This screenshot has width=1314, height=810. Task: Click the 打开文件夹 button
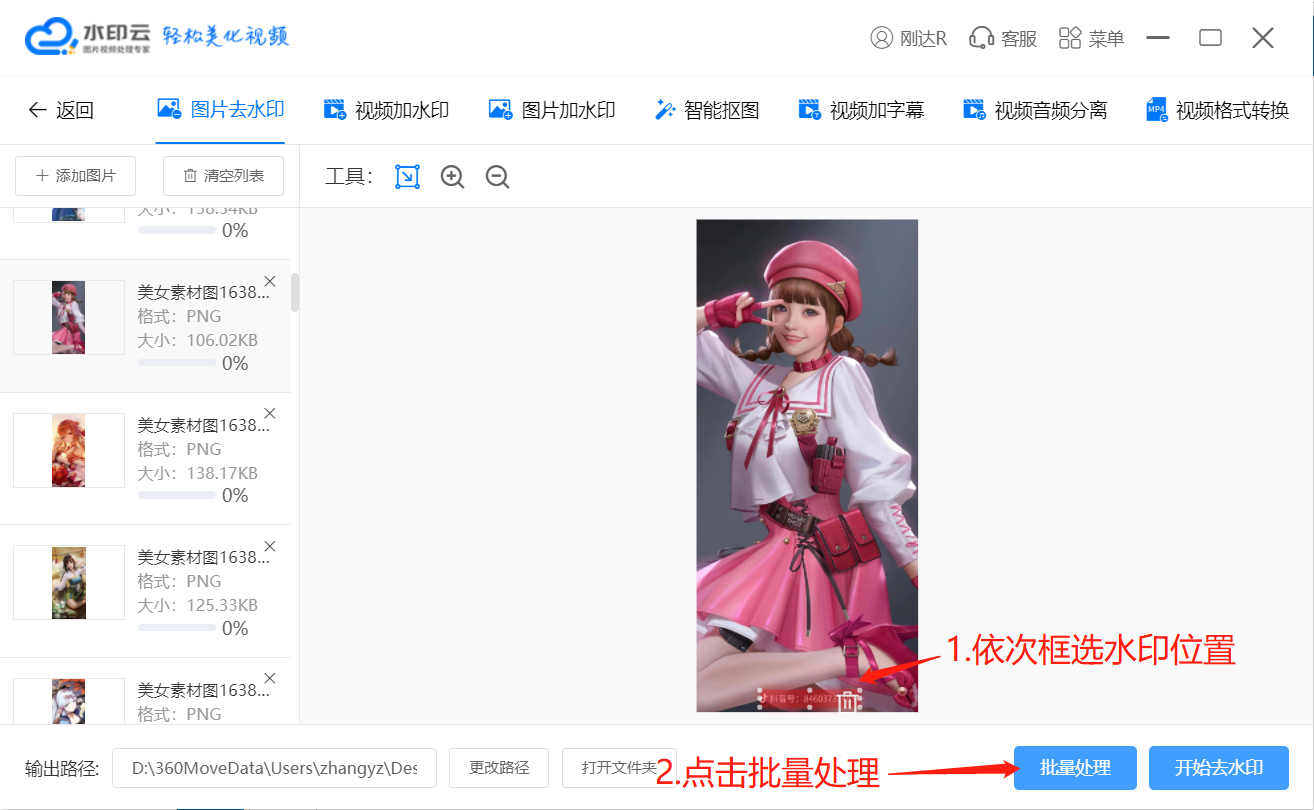pos(619,768)
